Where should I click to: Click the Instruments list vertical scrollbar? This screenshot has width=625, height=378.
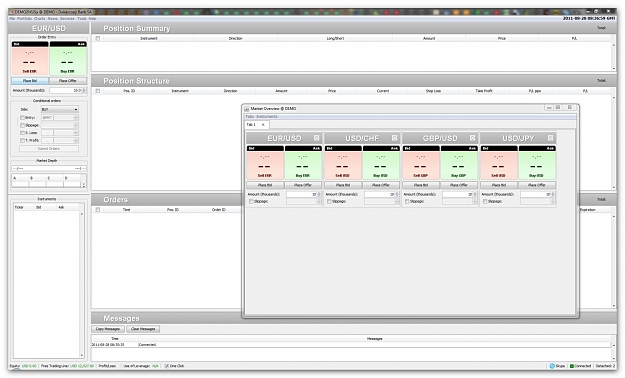coord(82,284)
